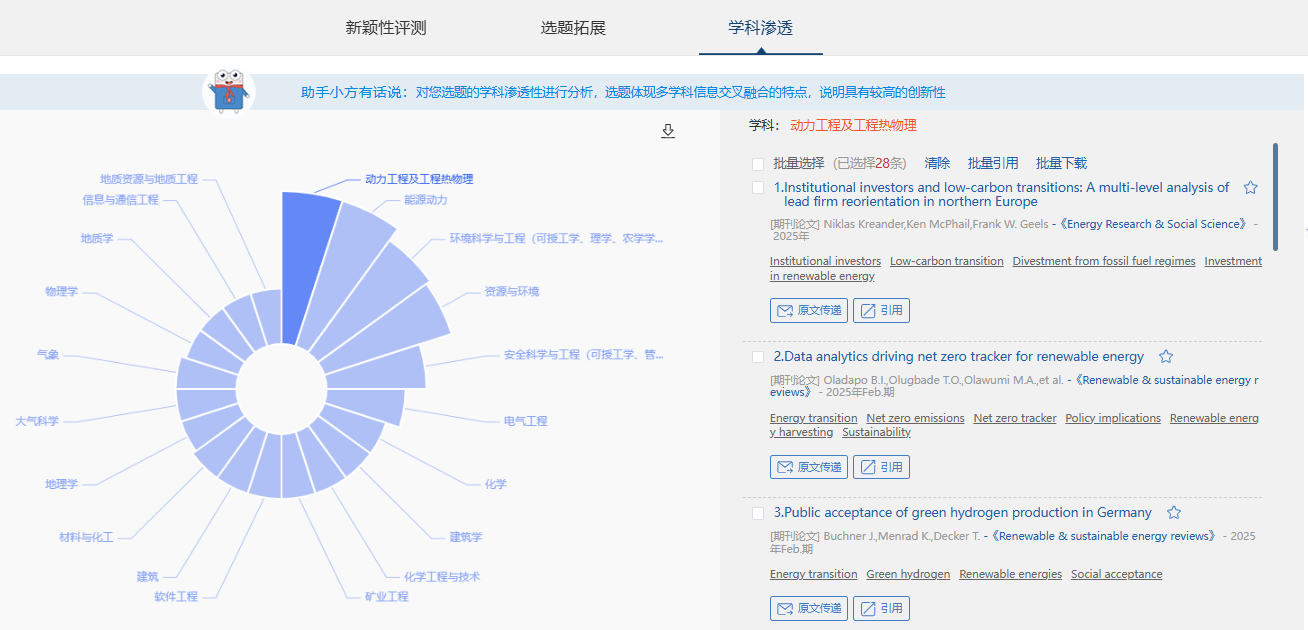This screenshot has height=630, width=1308.
Task: Click 清除 to clear selections
Action: (937, 163)
